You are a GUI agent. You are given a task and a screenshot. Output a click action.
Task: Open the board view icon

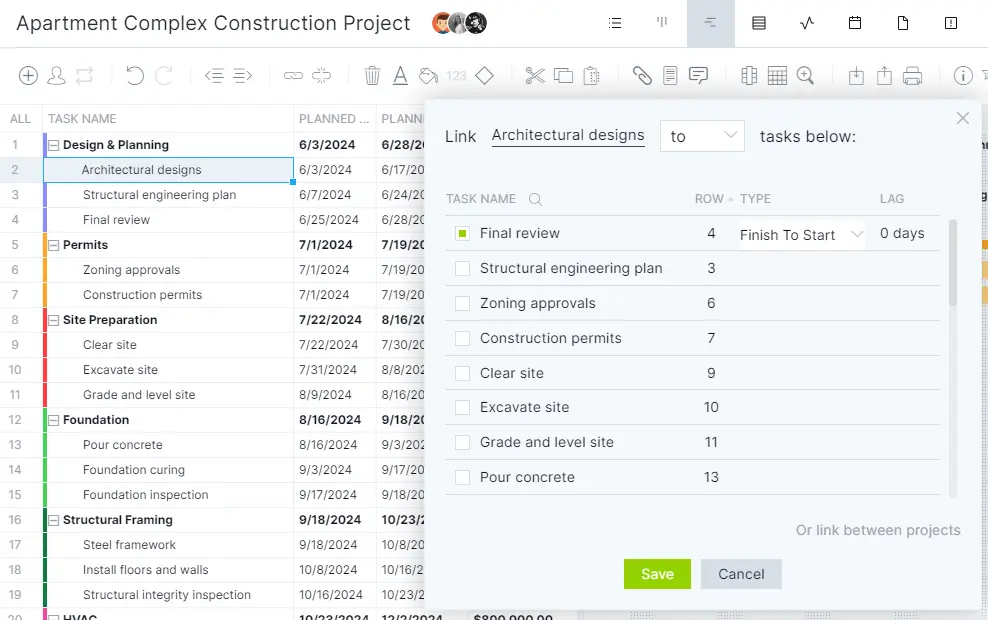(662, 23)
